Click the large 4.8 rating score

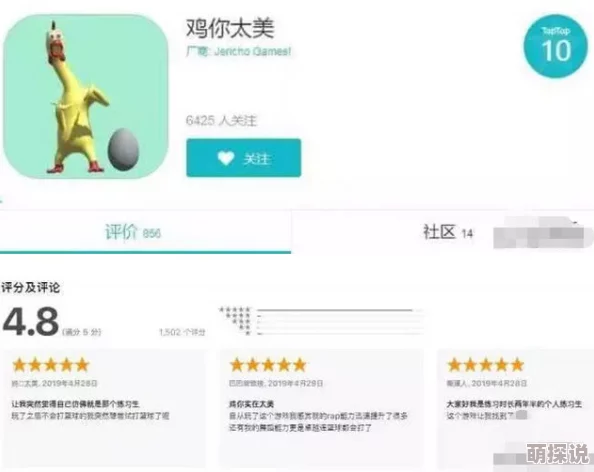coord(31,322)
